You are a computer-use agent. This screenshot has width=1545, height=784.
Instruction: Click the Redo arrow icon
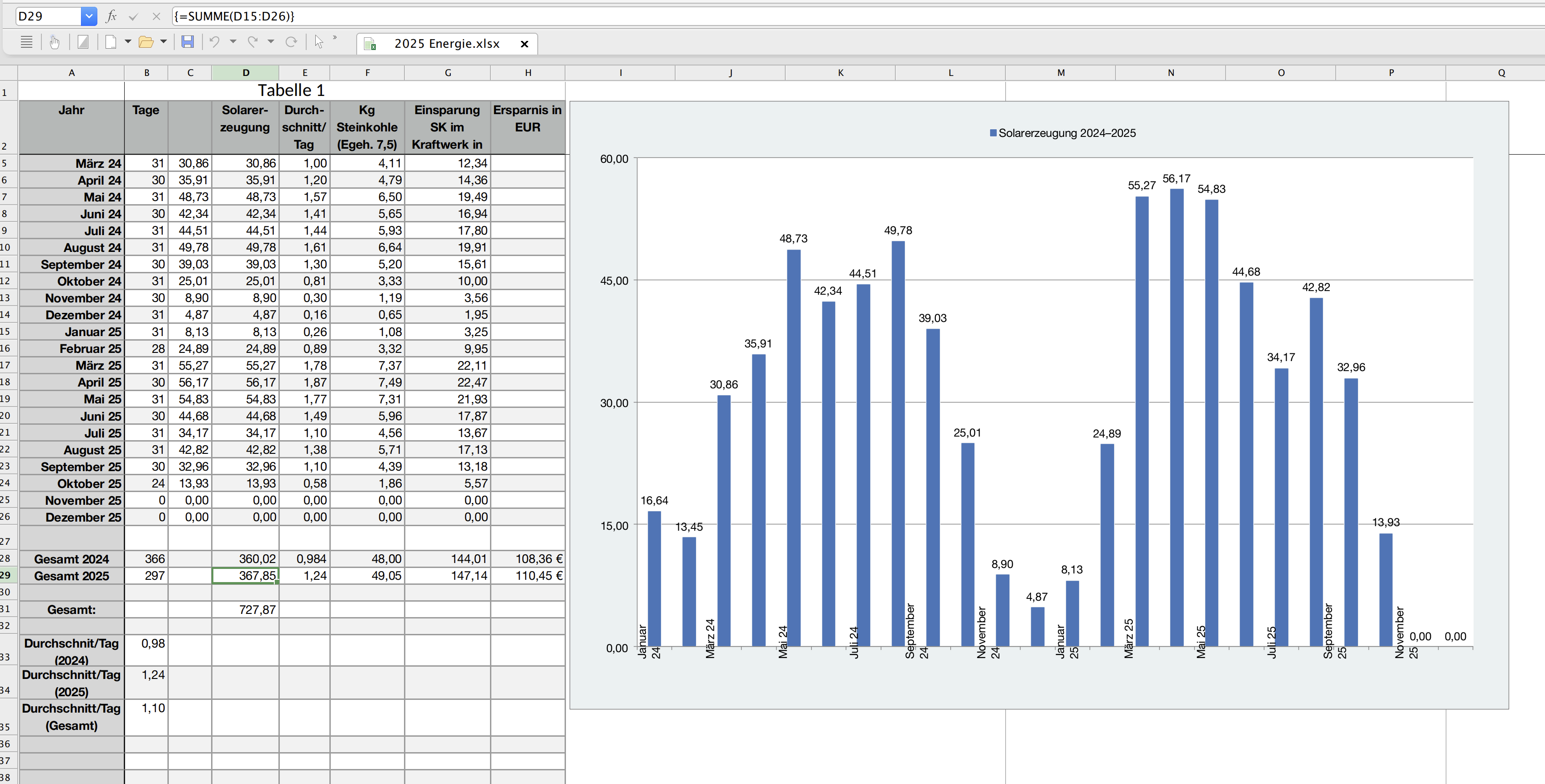coord(252,42)
